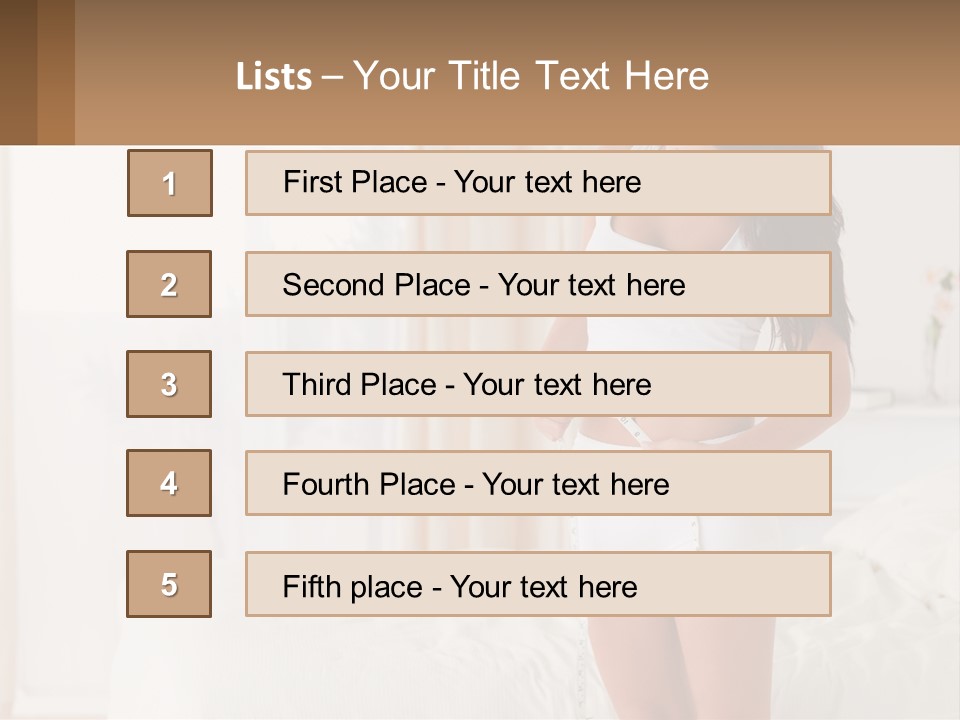
Task: Click "Your text here" in Third Place row
Action: (557, 385)
